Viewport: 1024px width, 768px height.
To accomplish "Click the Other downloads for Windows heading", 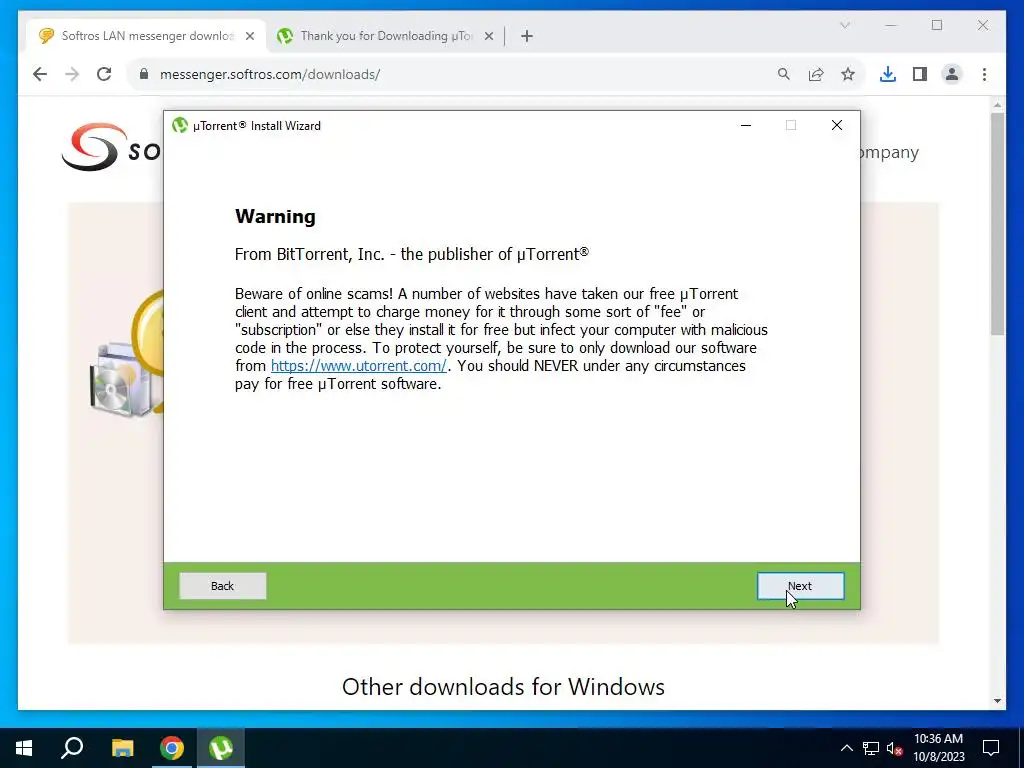I will tap(504, 687).
